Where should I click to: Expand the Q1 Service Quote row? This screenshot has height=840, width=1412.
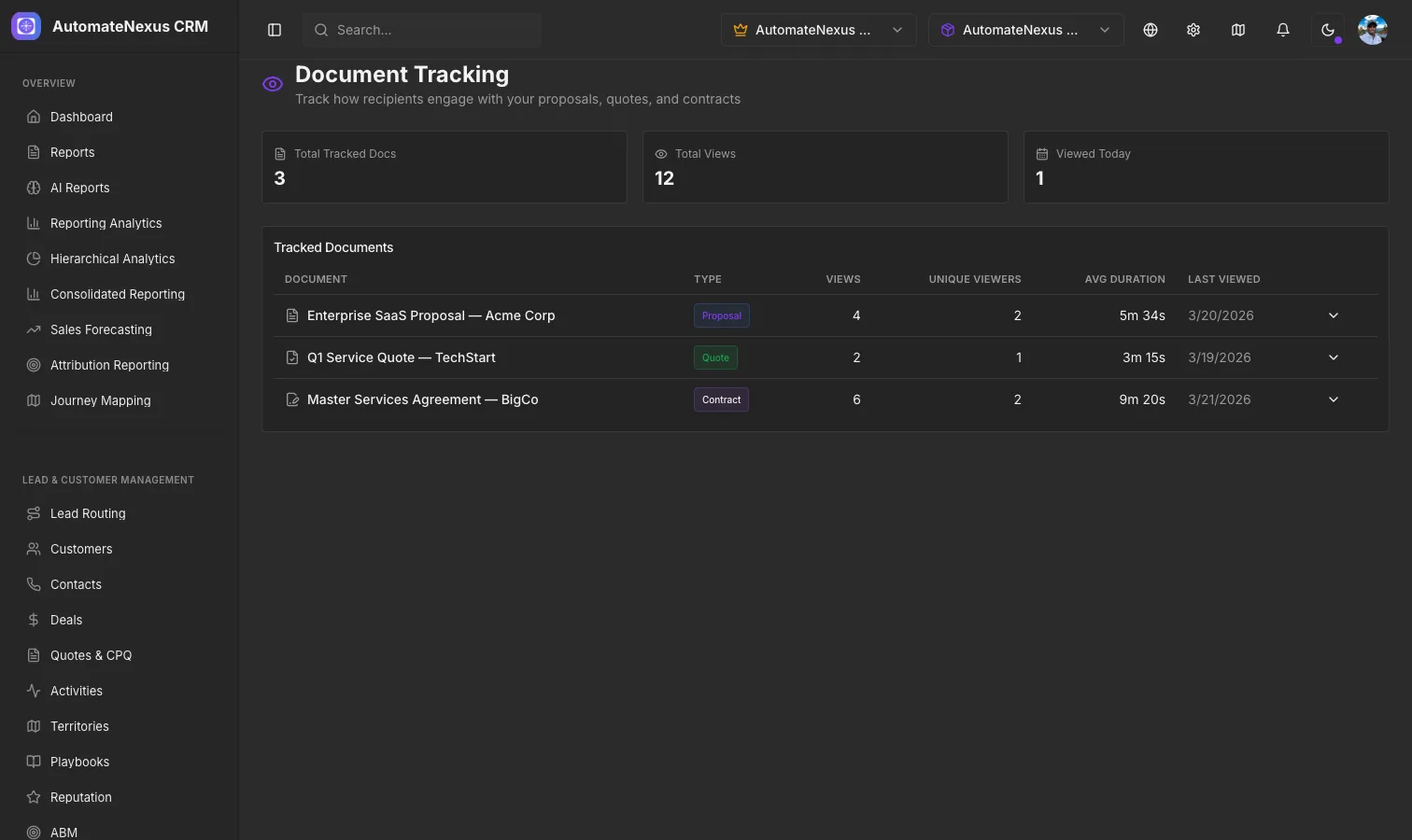[1334, 357]
